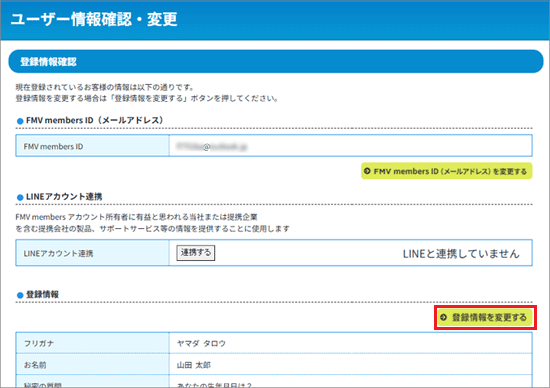Click the ヤマダ タロウ furigana value
This screenshot has width=550, height=388.
pyautogui.click(x=201, y=343)
